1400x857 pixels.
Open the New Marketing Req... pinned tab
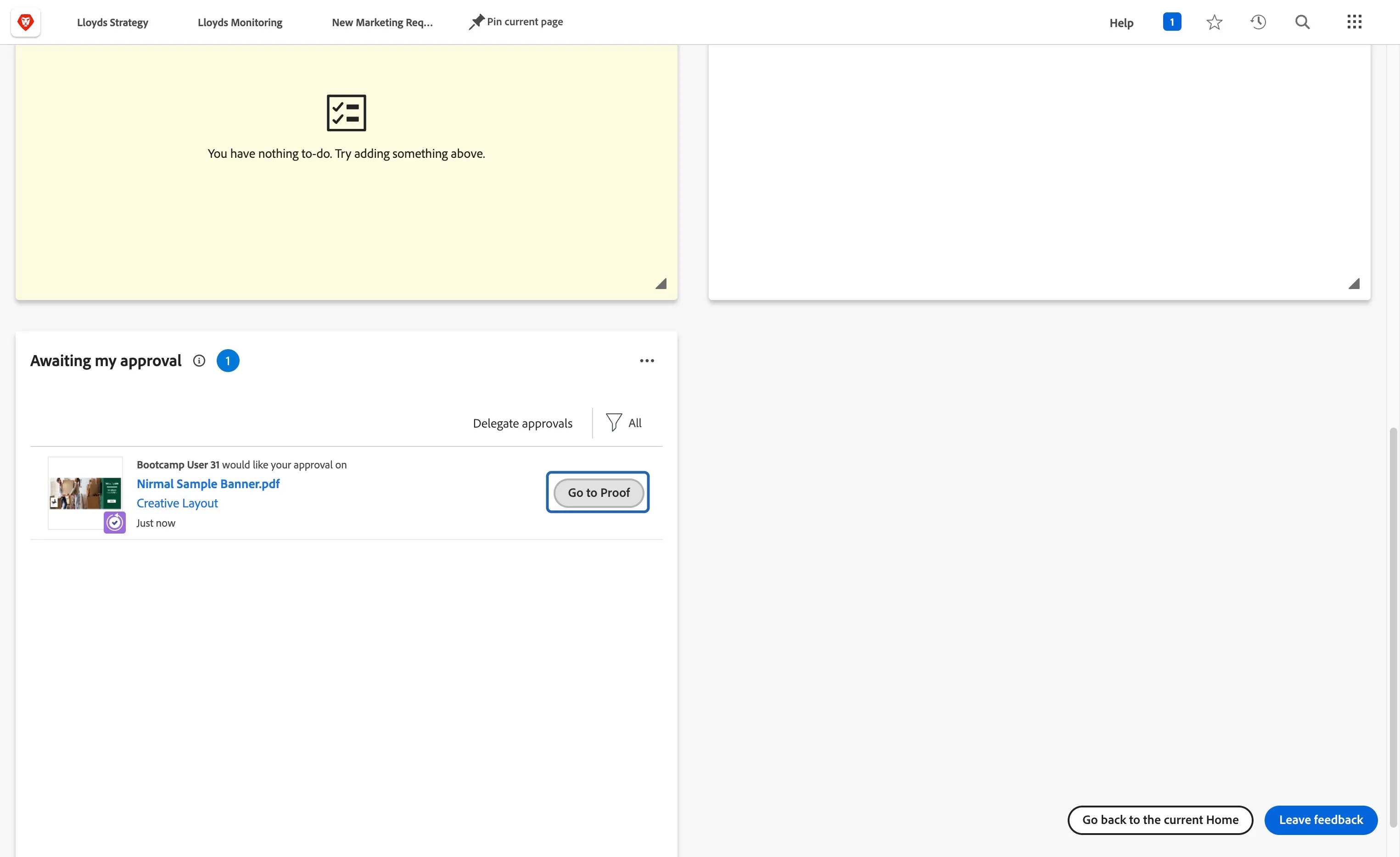[x=382, y=23]
